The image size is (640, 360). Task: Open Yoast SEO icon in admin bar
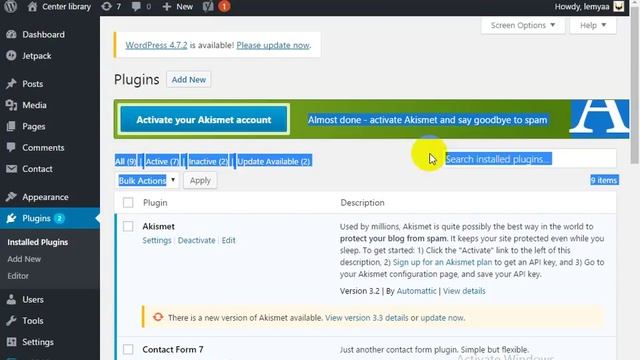pos(208,7)
